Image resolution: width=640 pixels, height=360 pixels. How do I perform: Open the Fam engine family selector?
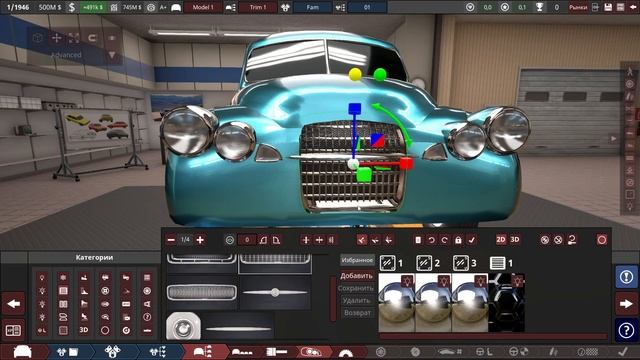(312, 7)
